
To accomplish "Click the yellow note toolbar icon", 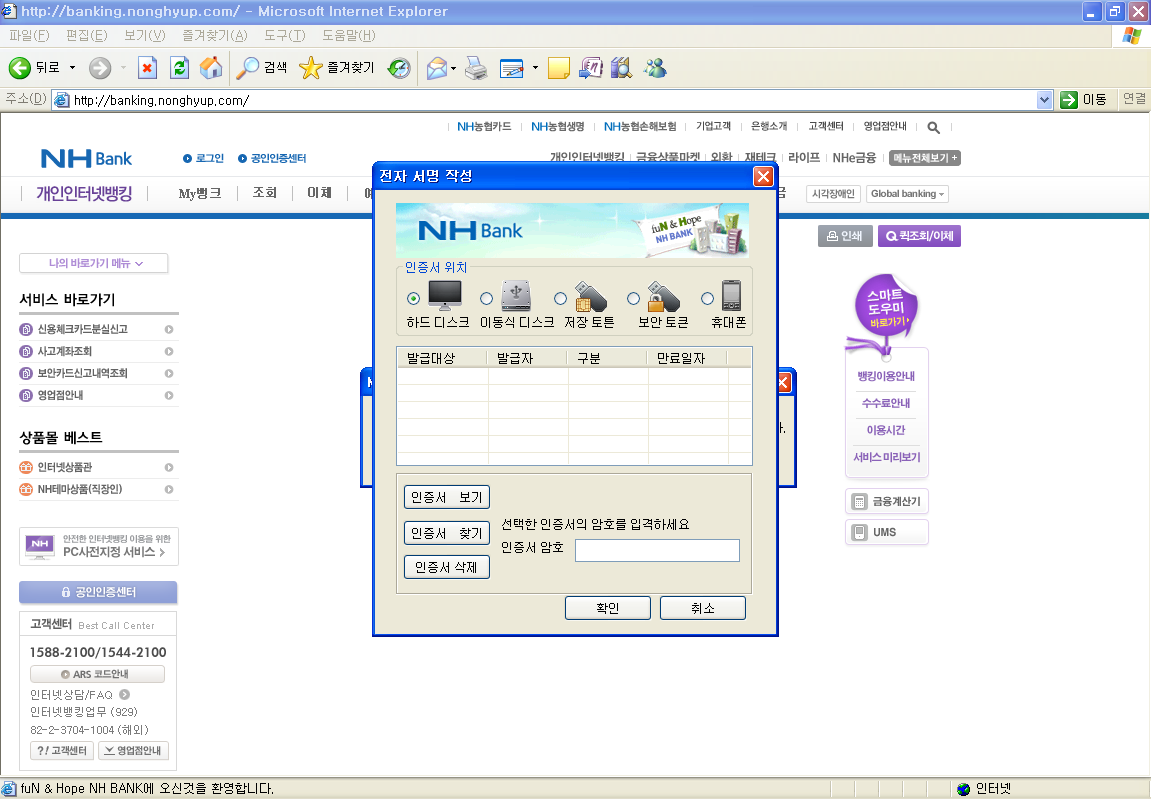I will (559, 68).
